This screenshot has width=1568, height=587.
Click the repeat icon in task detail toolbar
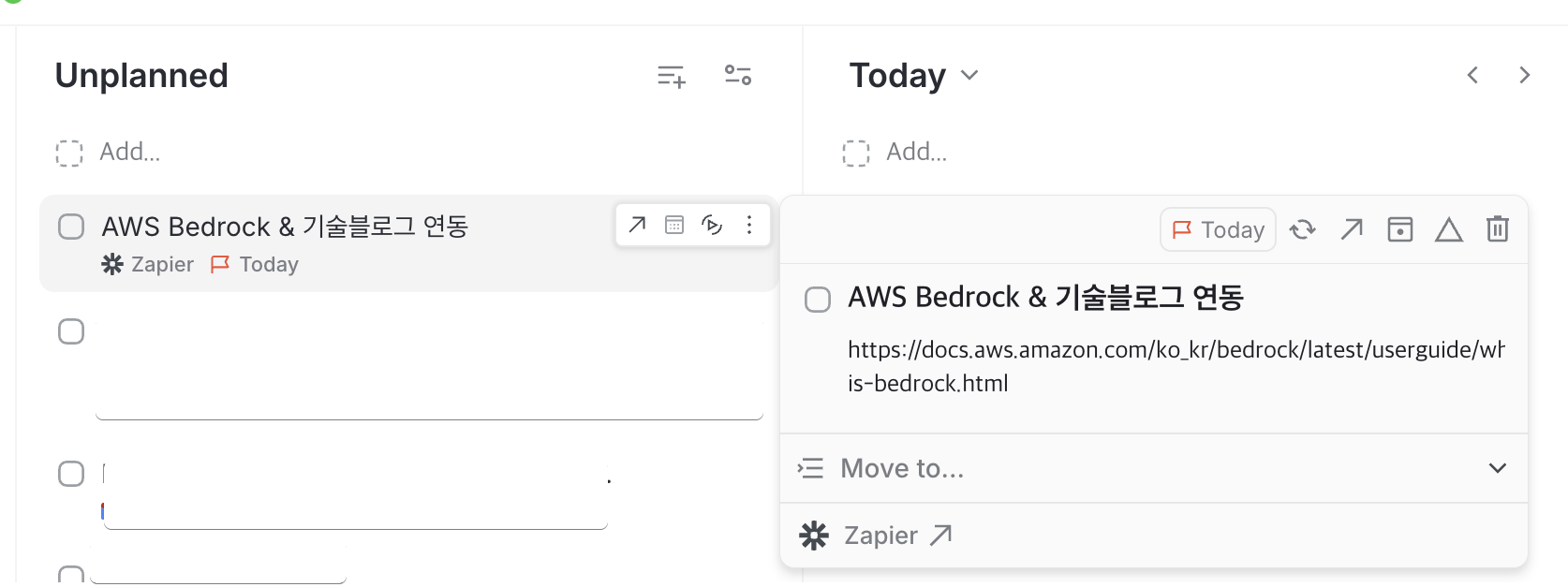pos(1302,229)
